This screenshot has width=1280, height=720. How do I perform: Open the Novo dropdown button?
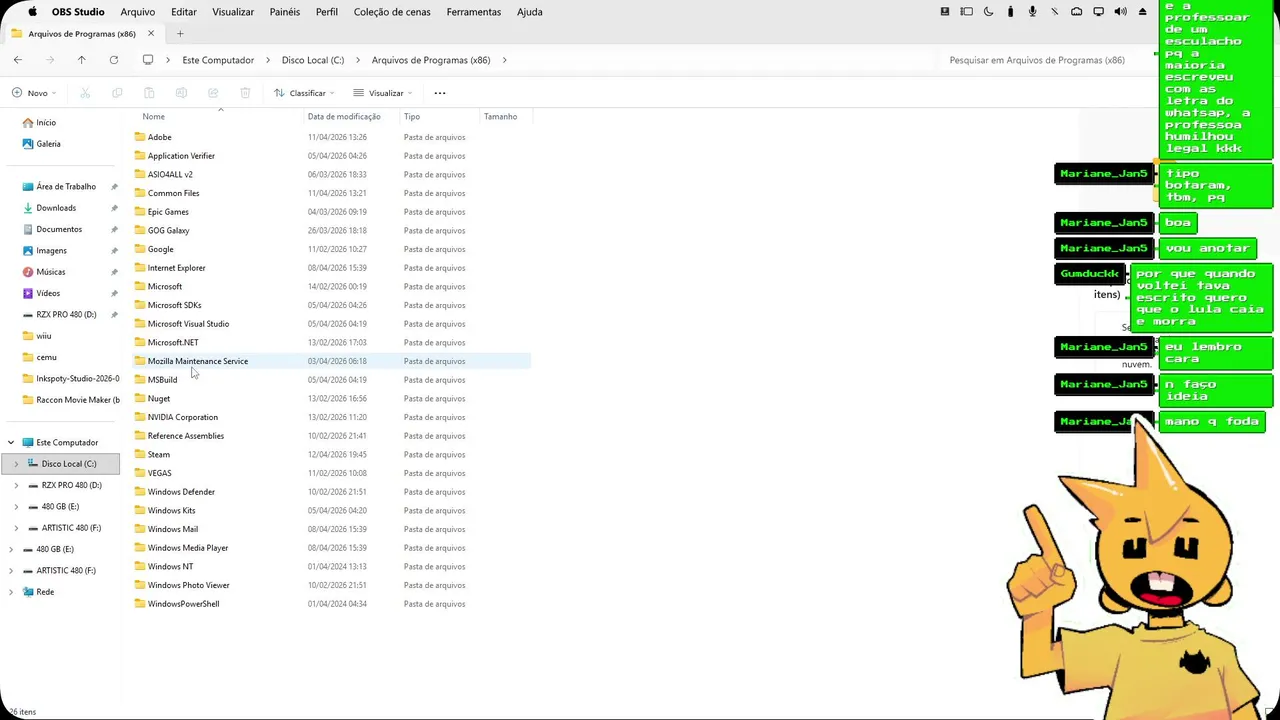(34, 93)
